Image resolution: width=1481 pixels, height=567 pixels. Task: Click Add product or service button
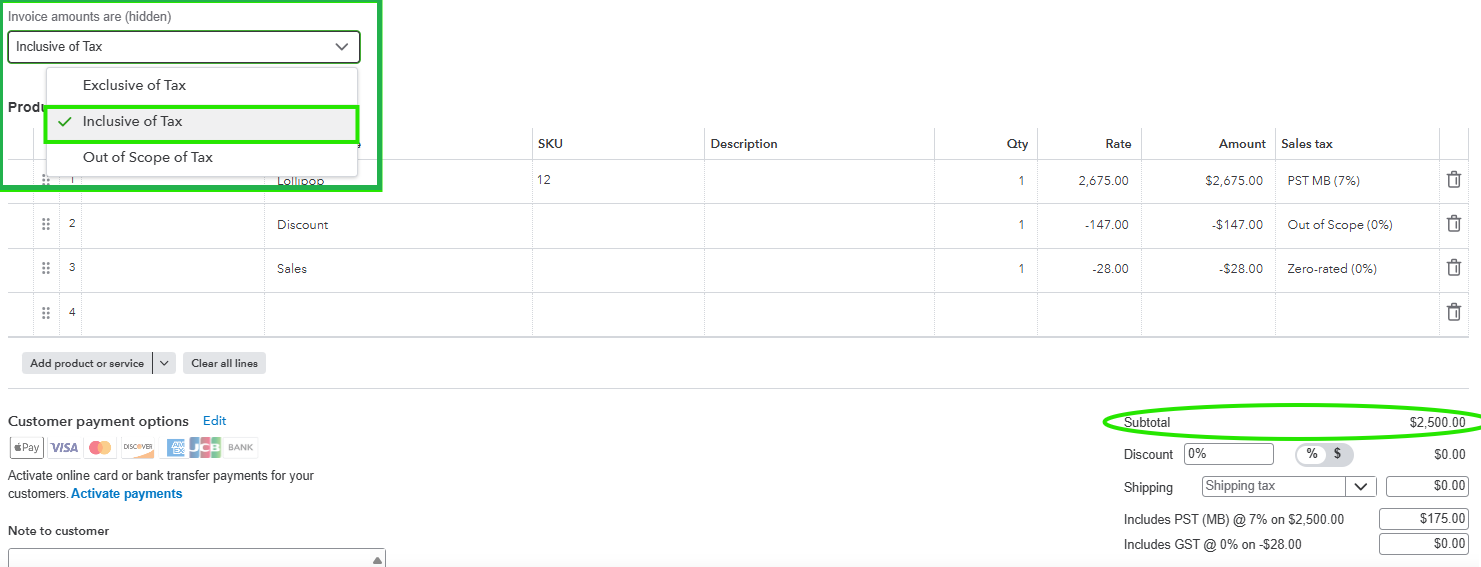(87, 363)
